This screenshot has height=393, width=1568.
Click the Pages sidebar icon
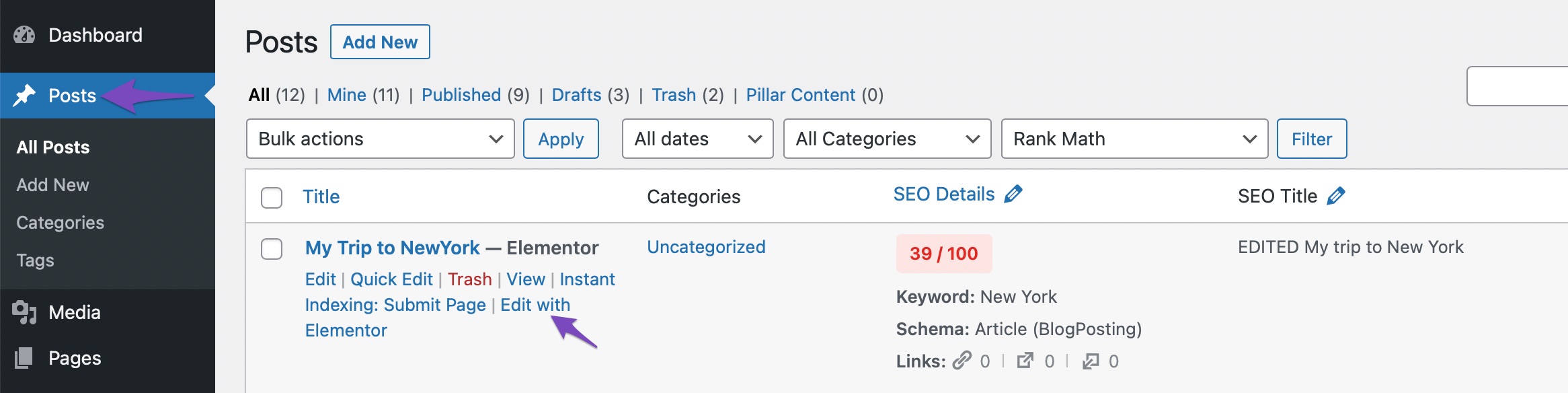[x=24, y=358]
